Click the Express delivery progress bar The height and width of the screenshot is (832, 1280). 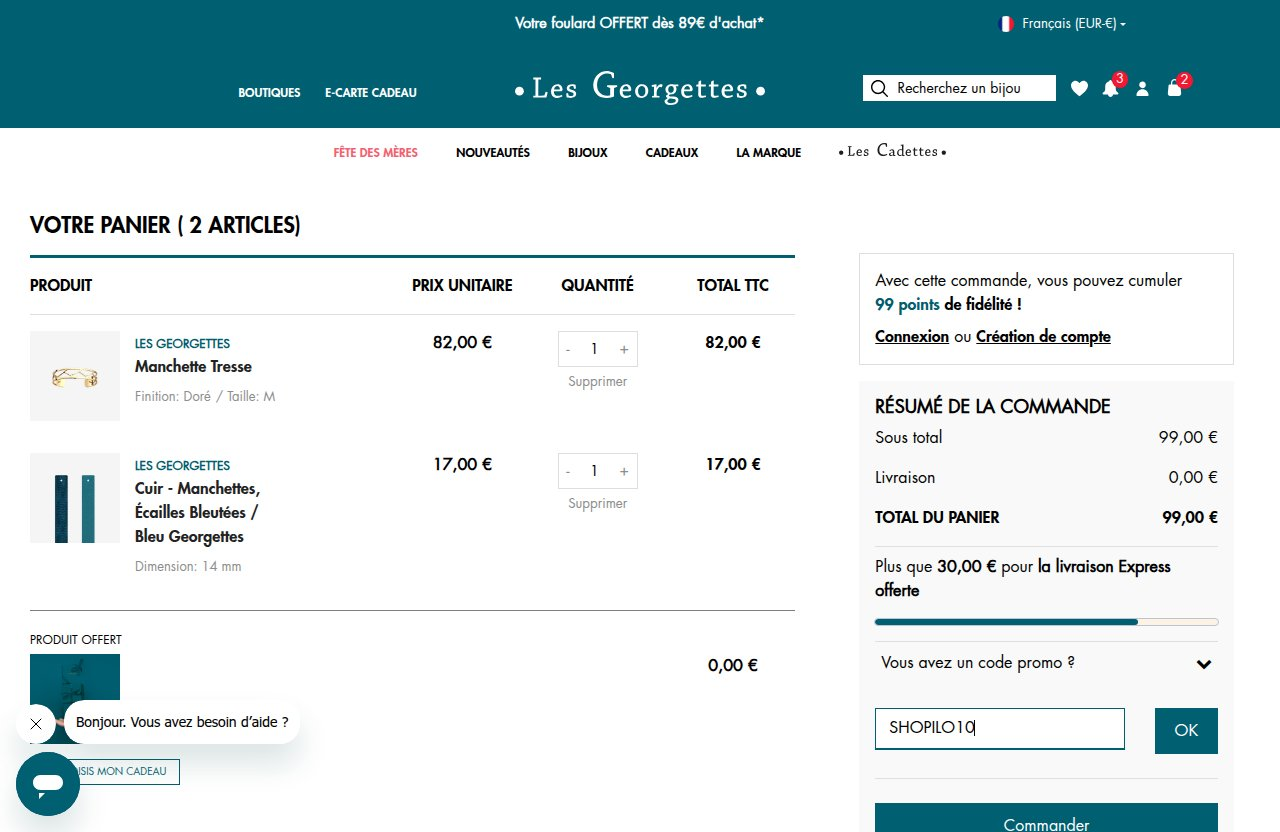[1046, 622]
